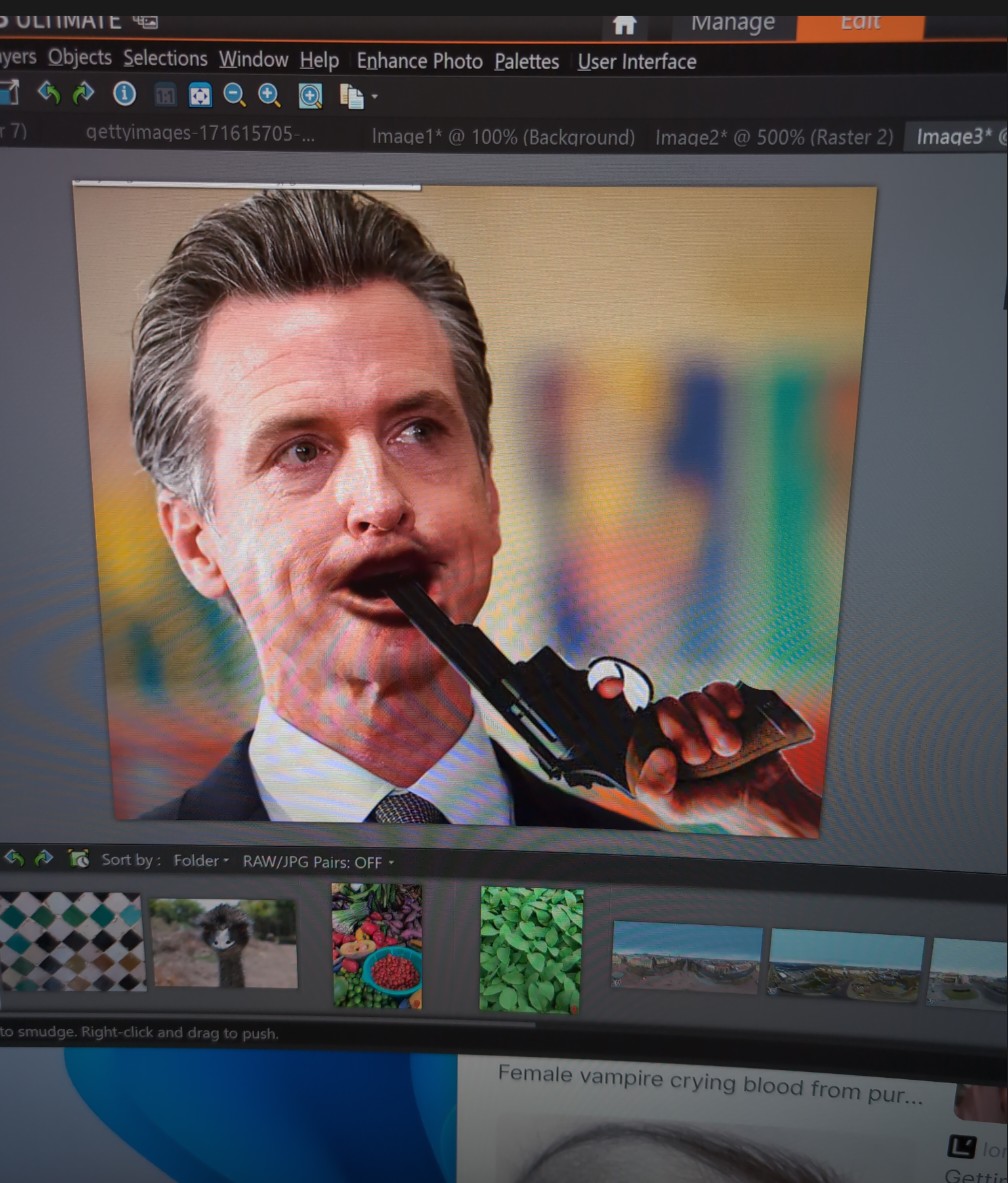Open the partly hidden Layers menu
The width and height of the screenshot is (1008, 1183).
click(x=17, y=57)
